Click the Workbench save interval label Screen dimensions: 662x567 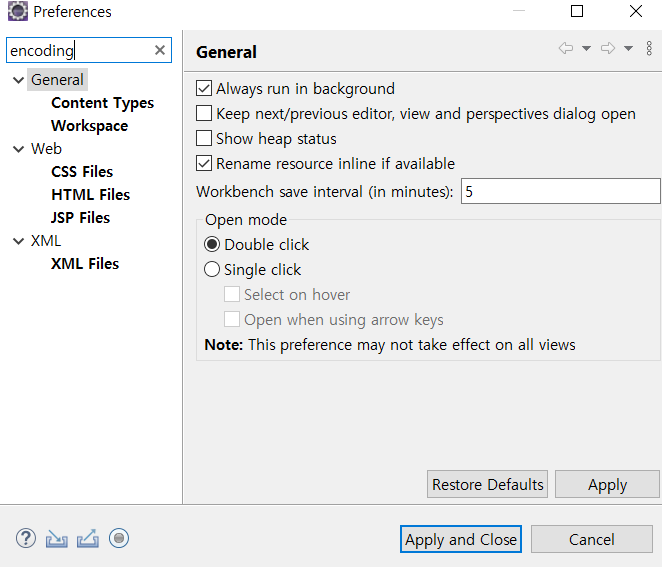pos(324,192)
